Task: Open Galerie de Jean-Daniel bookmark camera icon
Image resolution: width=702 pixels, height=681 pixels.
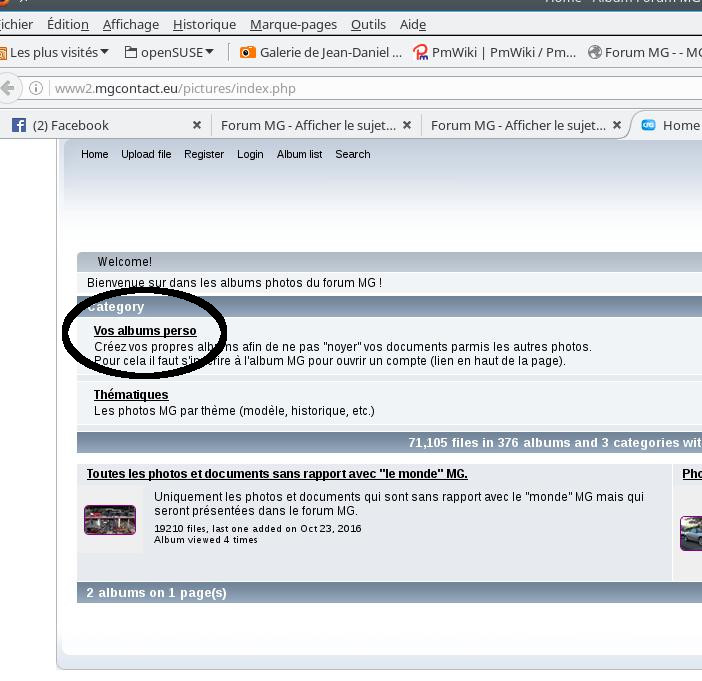Action: coord(248,52)
